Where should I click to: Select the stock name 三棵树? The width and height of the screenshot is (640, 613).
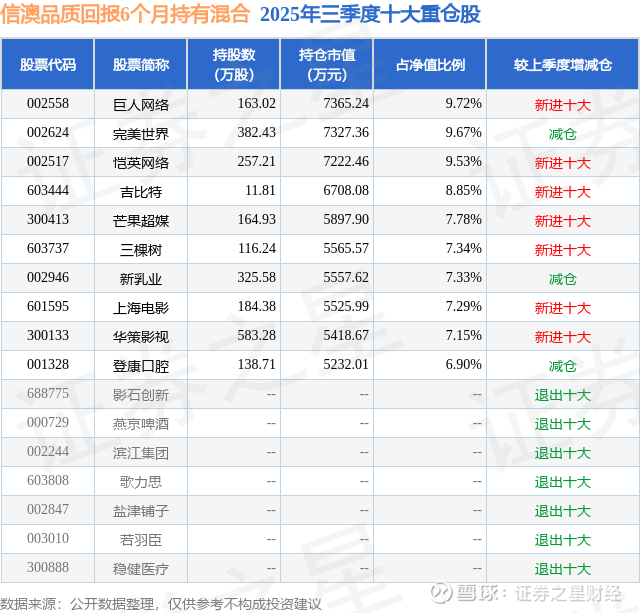click(141, 250)
